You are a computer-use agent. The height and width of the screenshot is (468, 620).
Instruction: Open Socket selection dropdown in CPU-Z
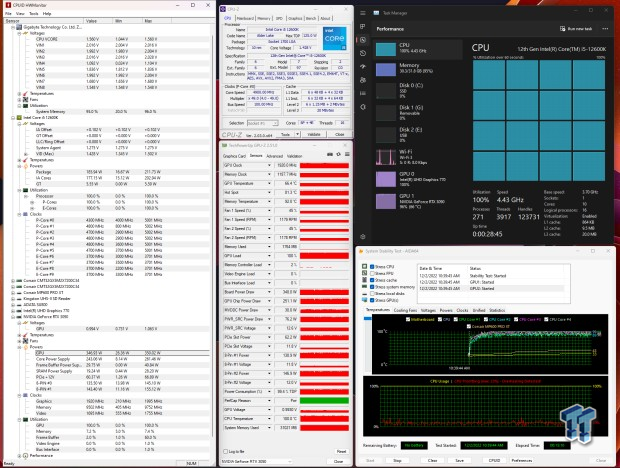[x=263, y=123]
